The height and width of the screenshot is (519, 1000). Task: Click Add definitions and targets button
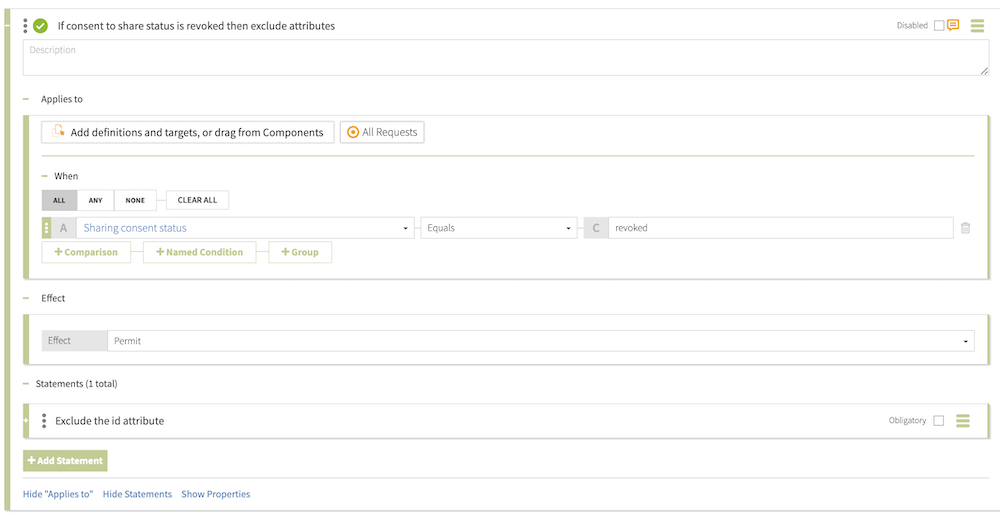coord(188,132)
